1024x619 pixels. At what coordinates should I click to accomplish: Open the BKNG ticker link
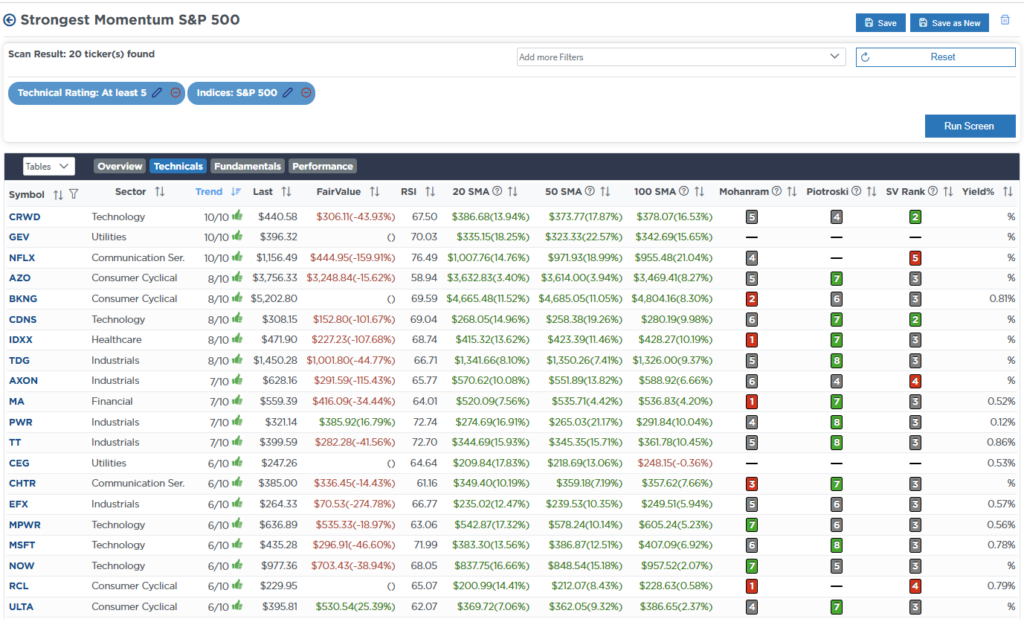pyautogui.click(x=23, y=299)
